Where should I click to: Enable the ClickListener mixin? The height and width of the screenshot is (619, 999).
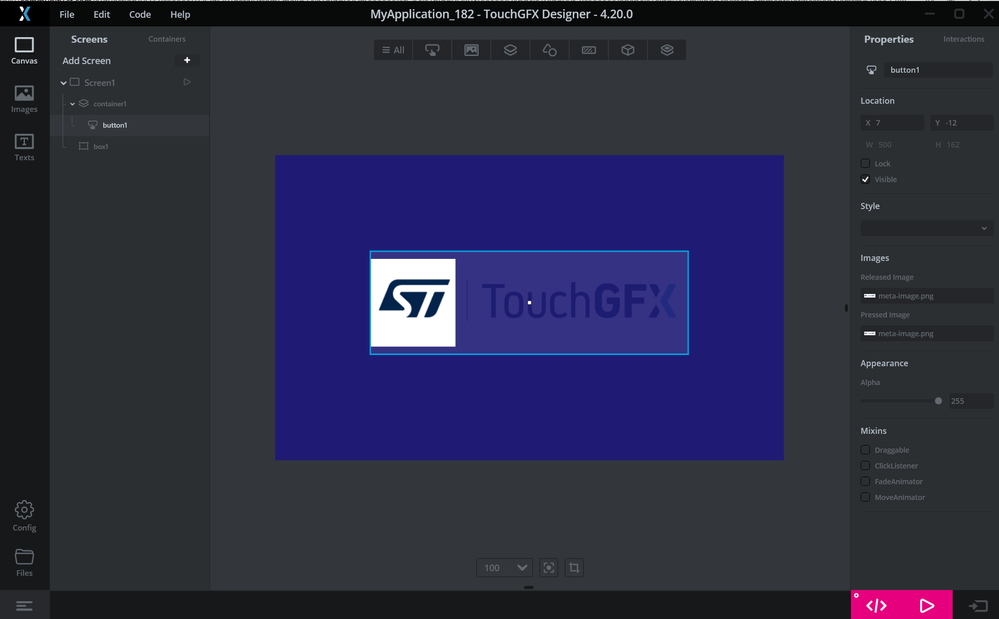(865, 466)
